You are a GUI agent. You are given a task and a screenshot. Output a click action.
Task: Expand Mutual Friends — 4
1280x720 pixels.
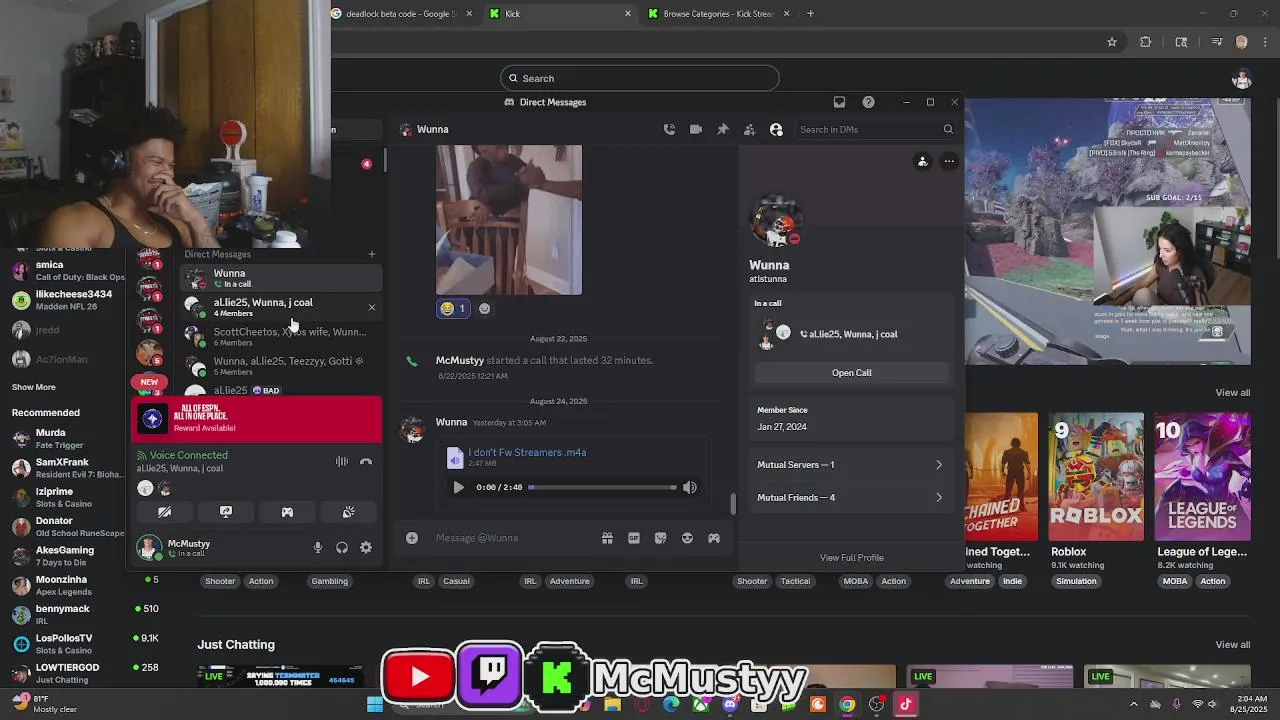tap(850, 497)
